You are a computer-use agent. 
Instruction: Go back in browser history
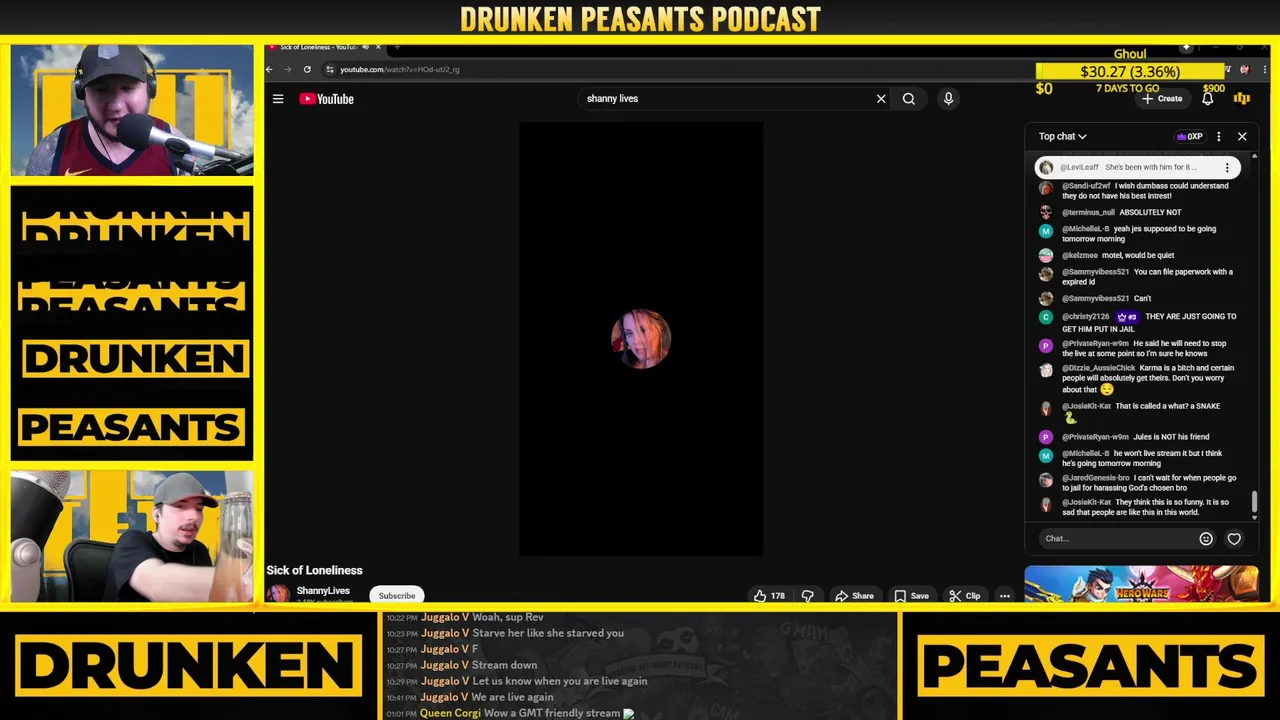[x=269, y=70]
